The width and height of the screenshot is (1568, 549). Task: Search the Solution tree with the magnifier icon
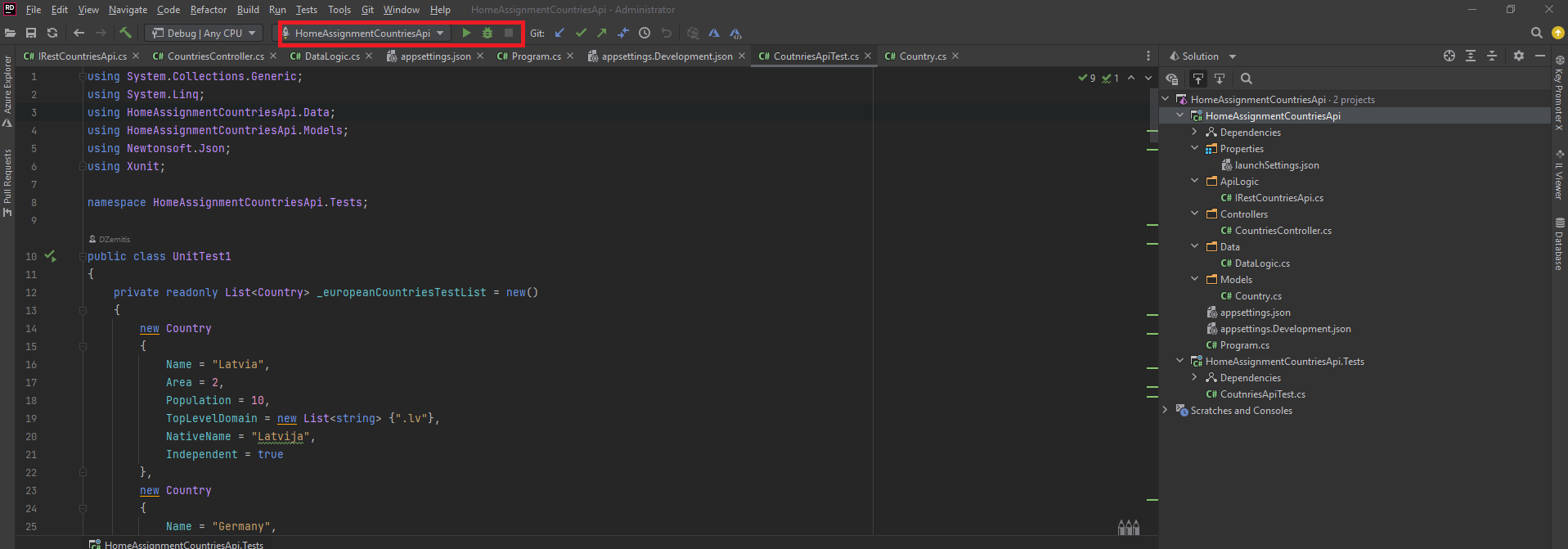click(1247, 79)
